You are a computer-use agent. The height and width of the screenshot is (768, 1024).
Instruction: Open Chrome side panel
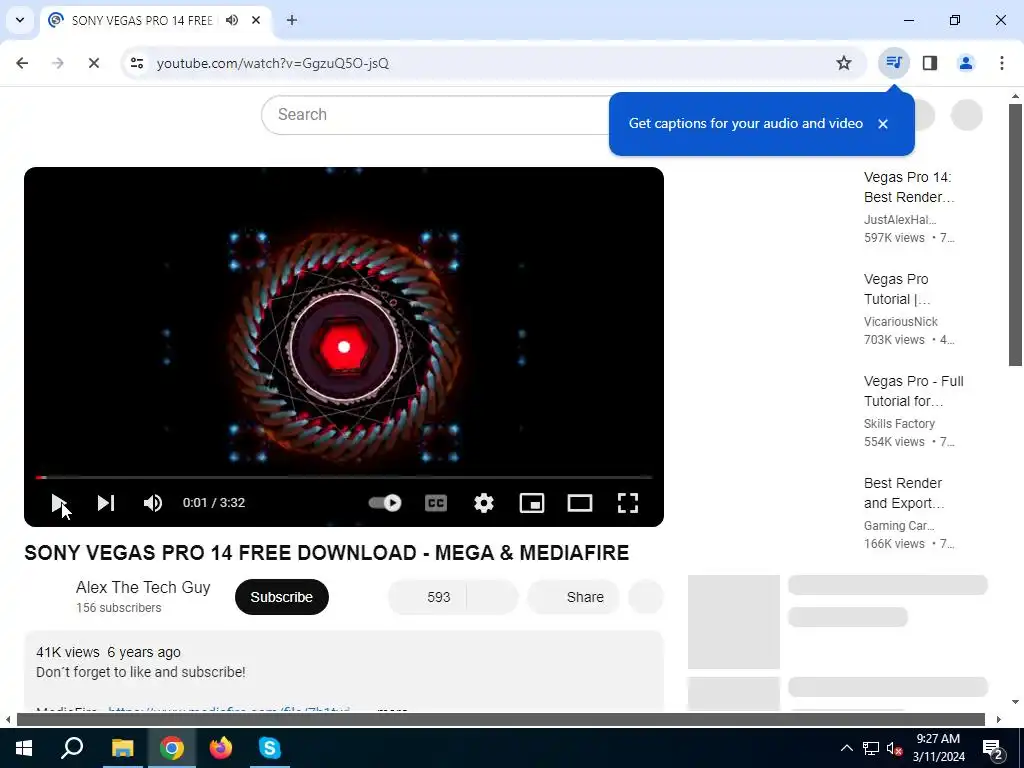coord(930,63)
